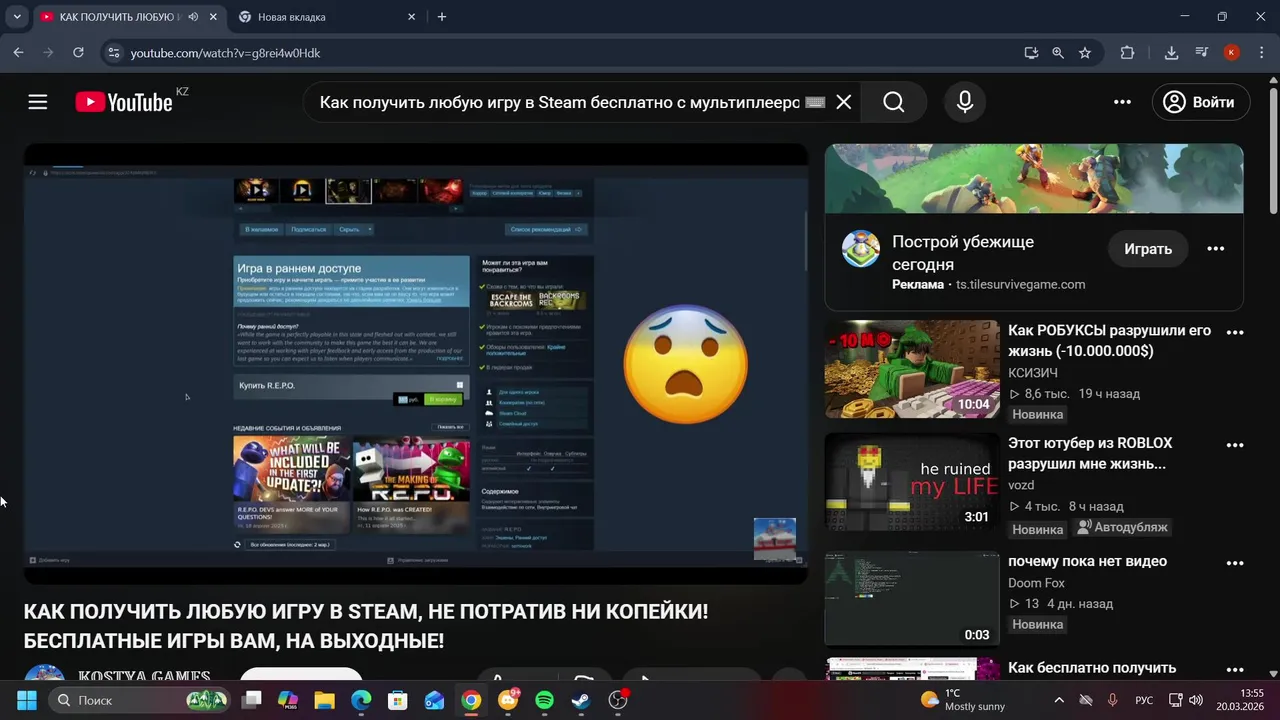Clear the search query with the X
Viewport: 1280px width, 720px height.
844,102
